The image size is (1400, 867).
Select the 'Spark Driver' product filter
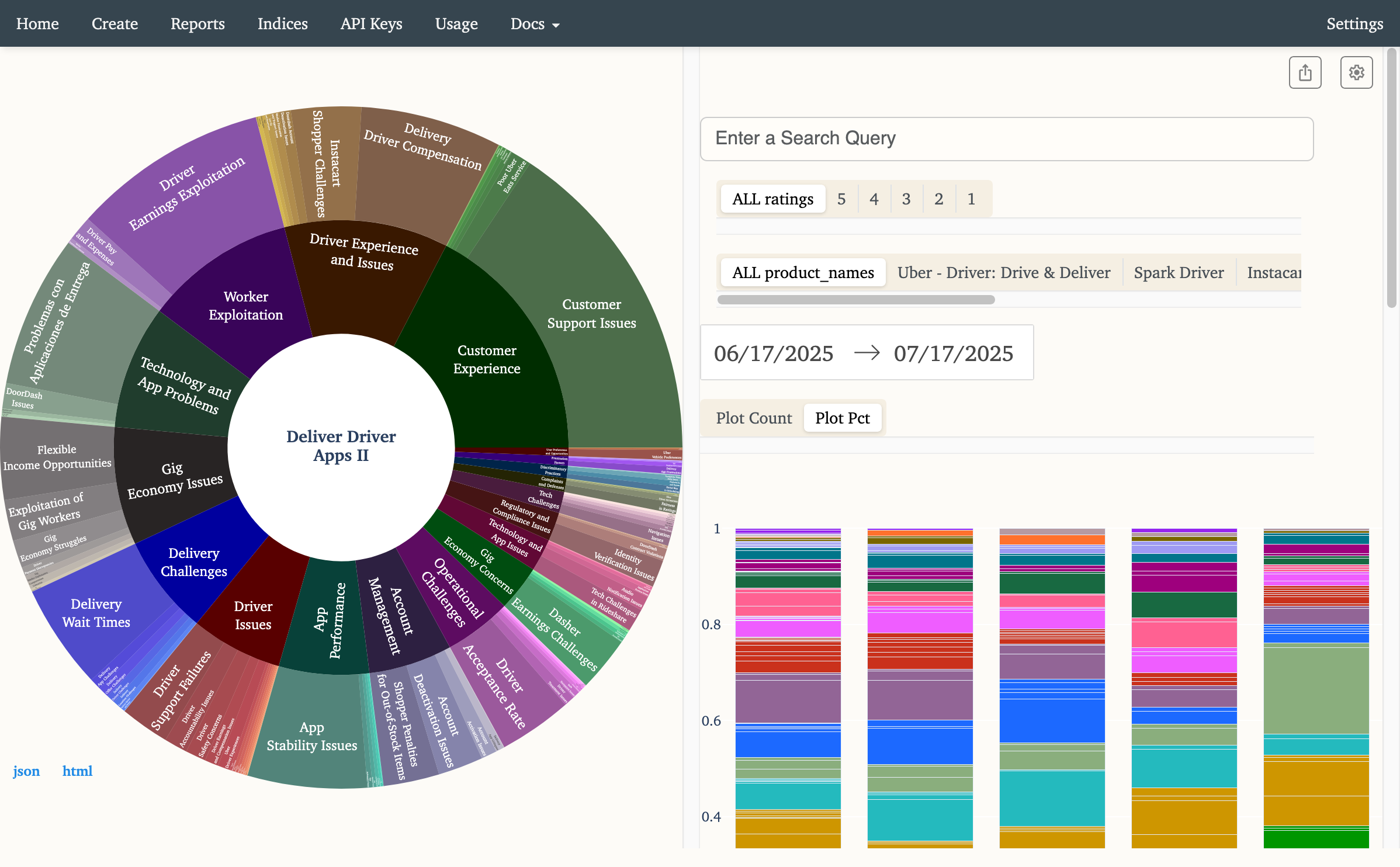[1179, 272]
